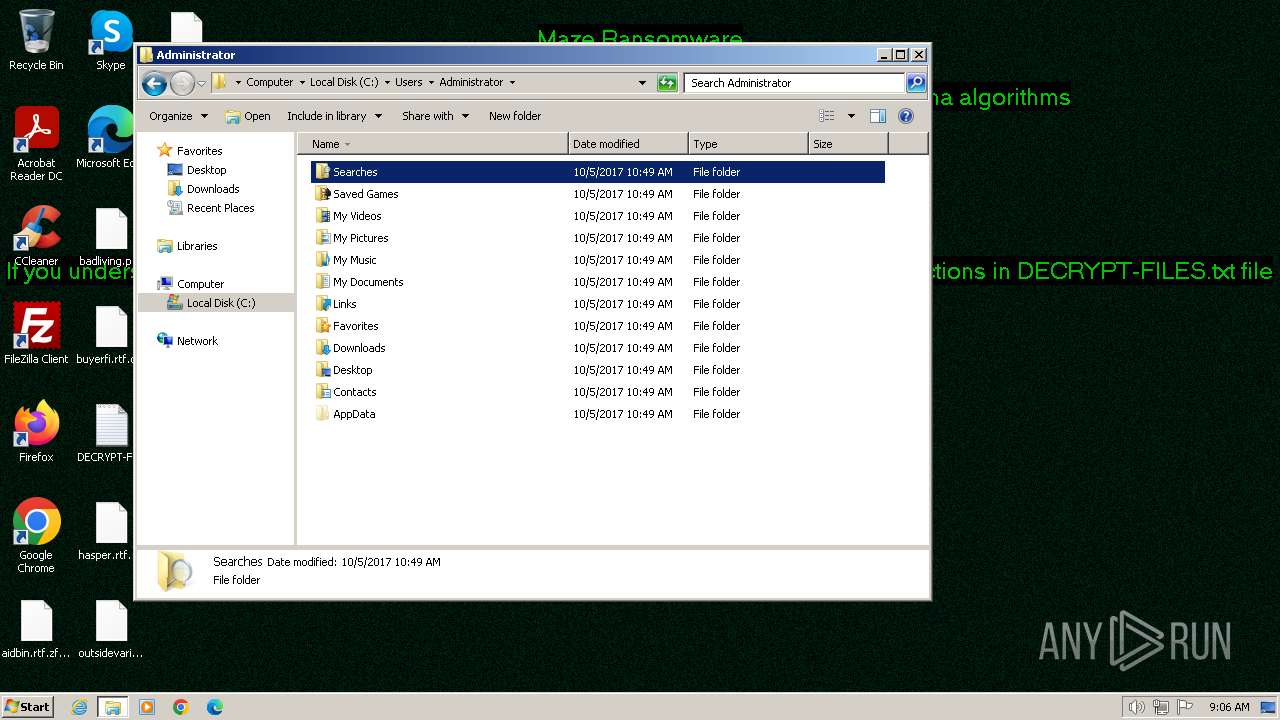Select the My Videos folder
Screen dimensions: 1280x720
[348, 216]
